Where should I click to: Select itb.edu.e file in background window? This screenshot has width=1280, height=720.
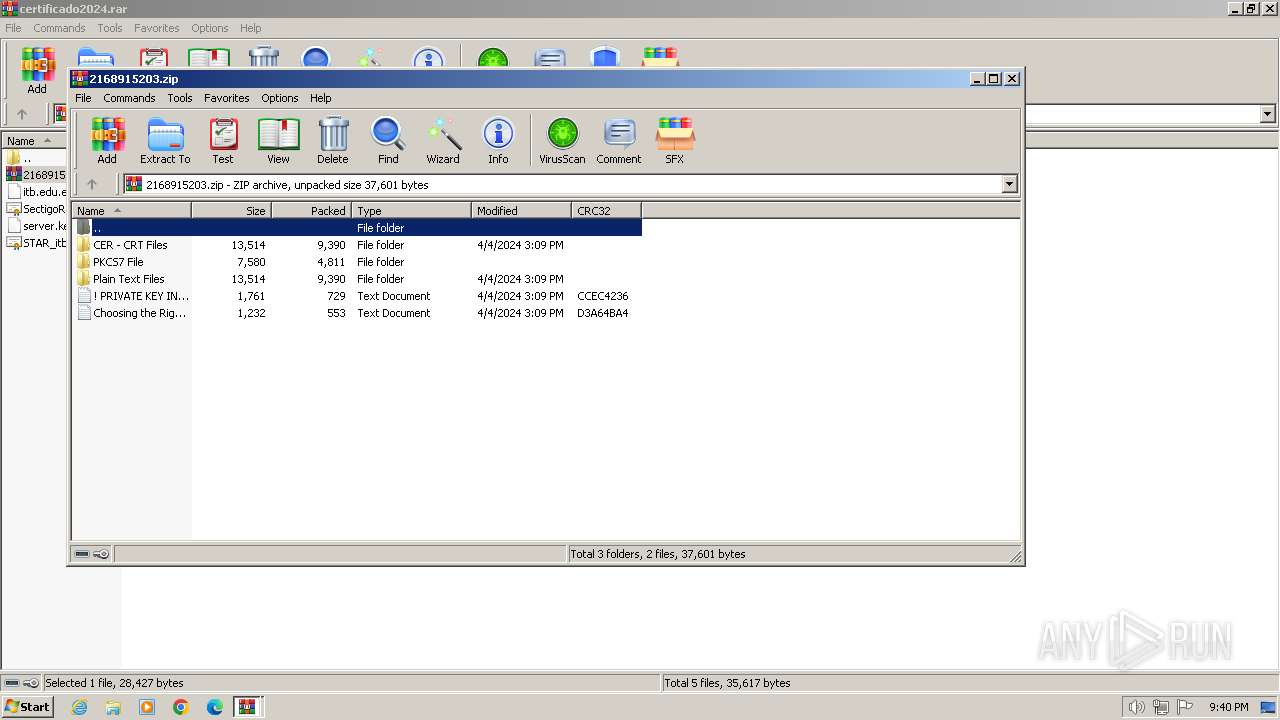pos(36,192)
